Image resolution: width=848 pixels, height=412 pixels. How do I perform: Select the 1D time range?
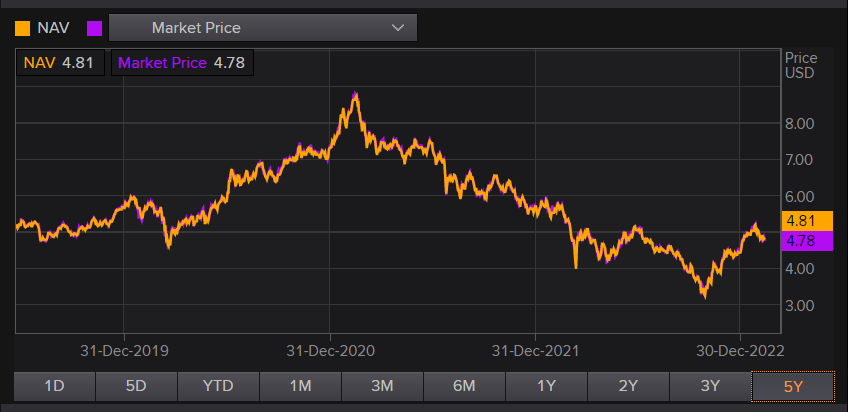tap(55, 386)
